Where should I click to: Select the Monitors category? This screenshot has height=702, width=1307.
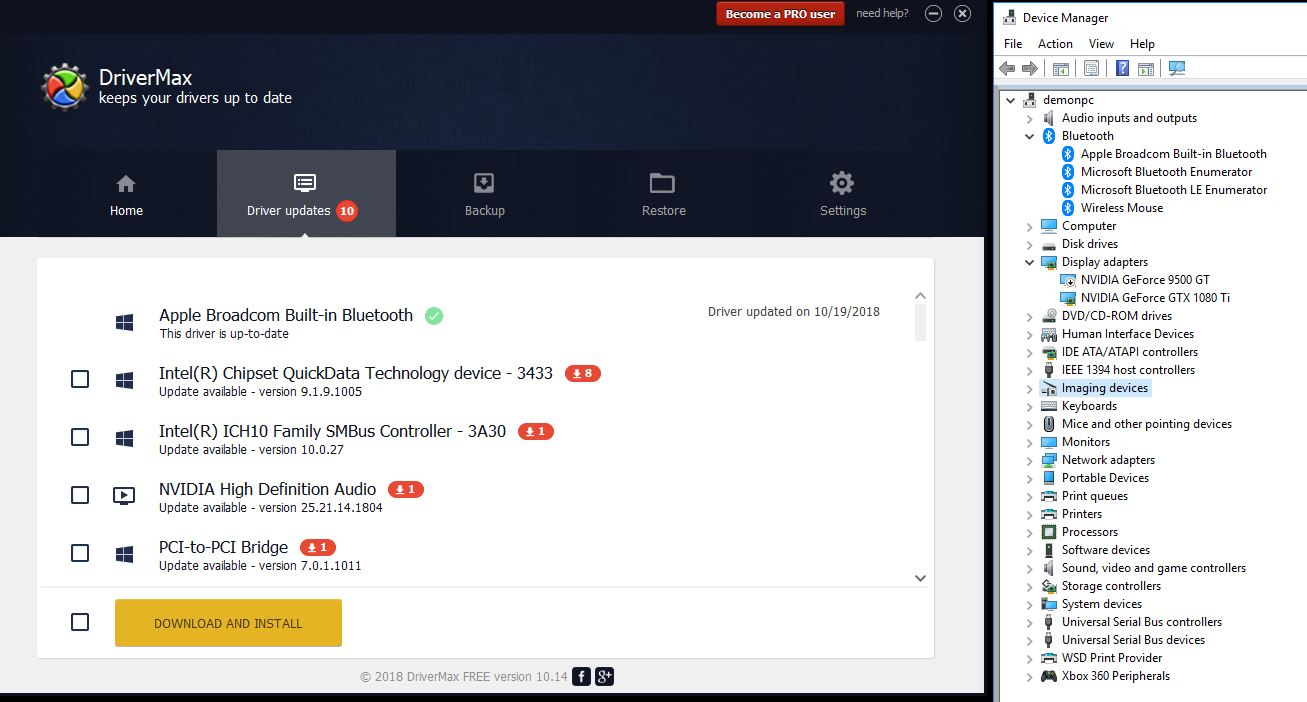pyautogui.click(x=1085, y=442)
